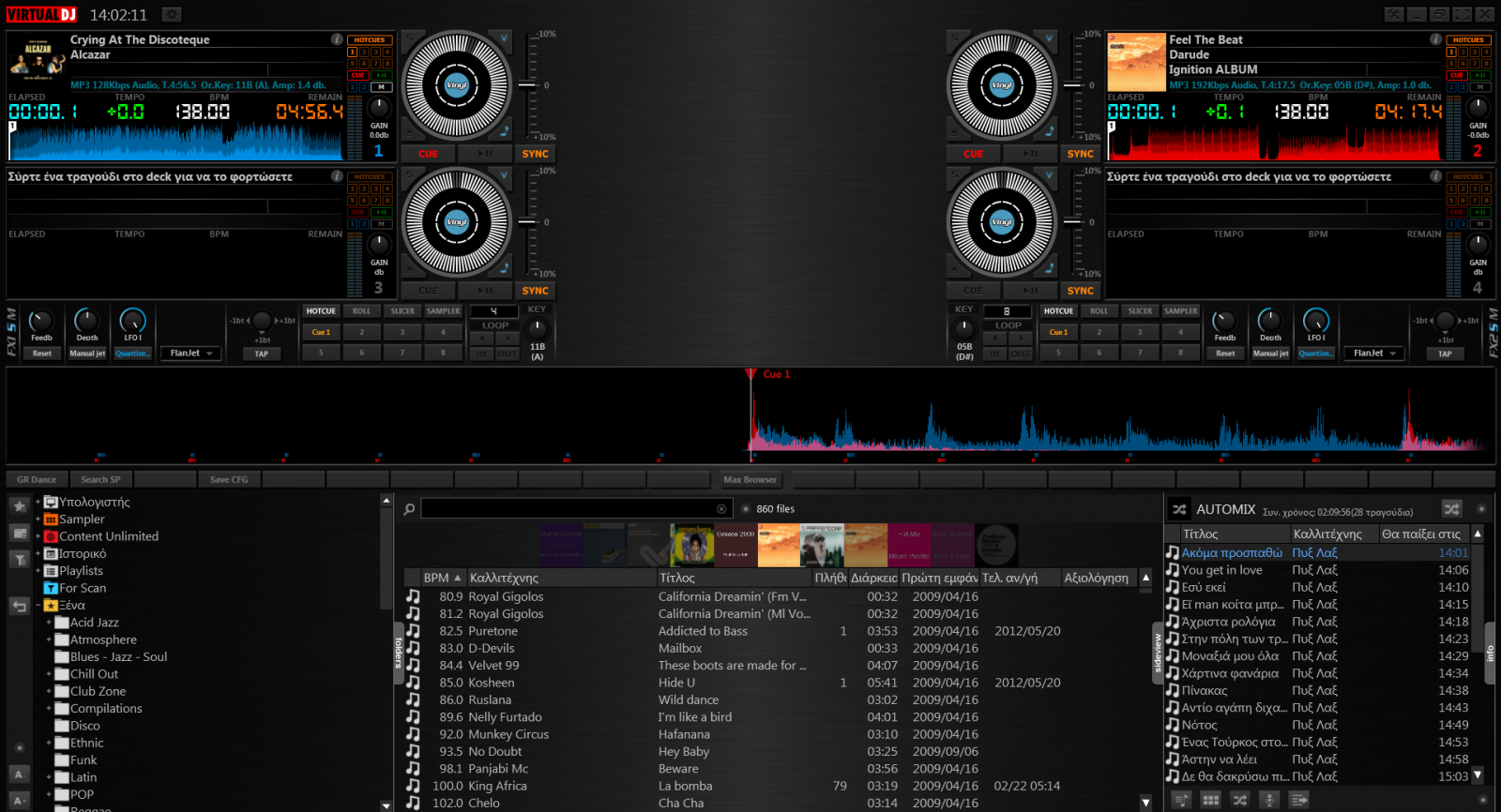This screenshot has height=812, width=1501.
Task: Open the grid sampler icon in sideview toolbar
Action: (1211, 800)
